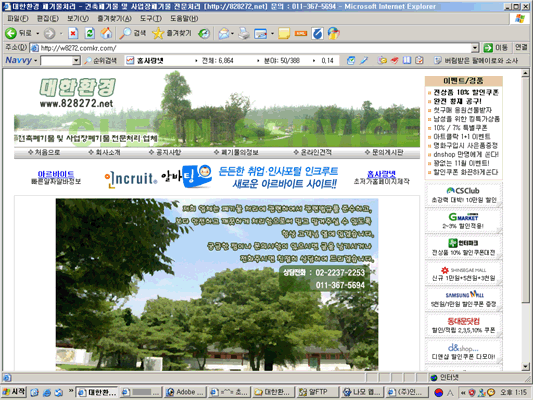The width and height of the screenshot is (533, 400).
Task: Click the 아르바이트 link
Action: coord(56,174)
